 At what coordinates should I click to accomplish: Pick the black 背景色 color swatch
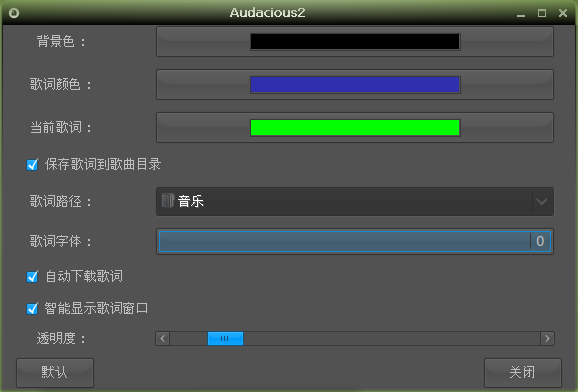[x=355, y=41]
